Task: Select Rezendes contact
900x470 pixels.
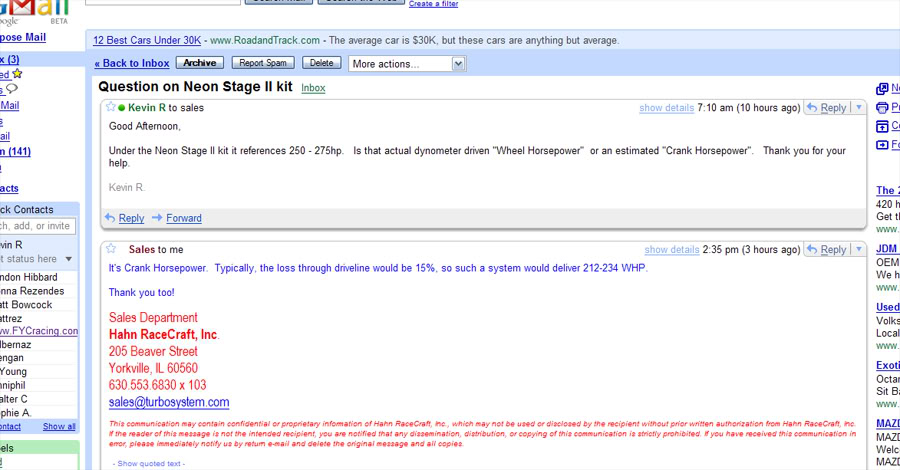Action: 32,291
